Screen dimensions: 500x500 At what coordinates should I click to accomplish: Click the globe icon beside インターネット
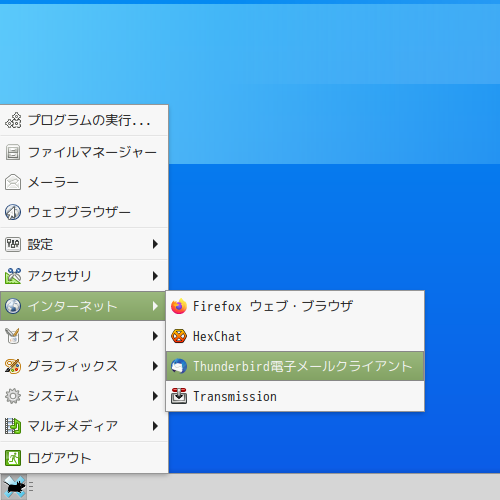click(x=13, y=306)
